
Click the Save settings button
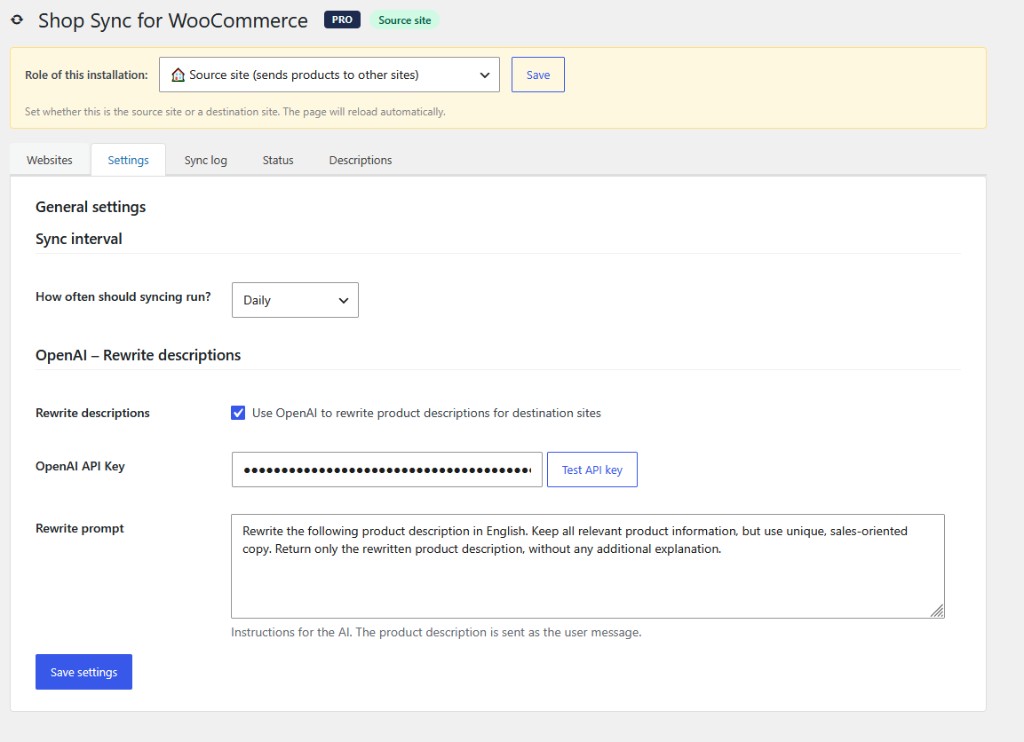point(84,671)
